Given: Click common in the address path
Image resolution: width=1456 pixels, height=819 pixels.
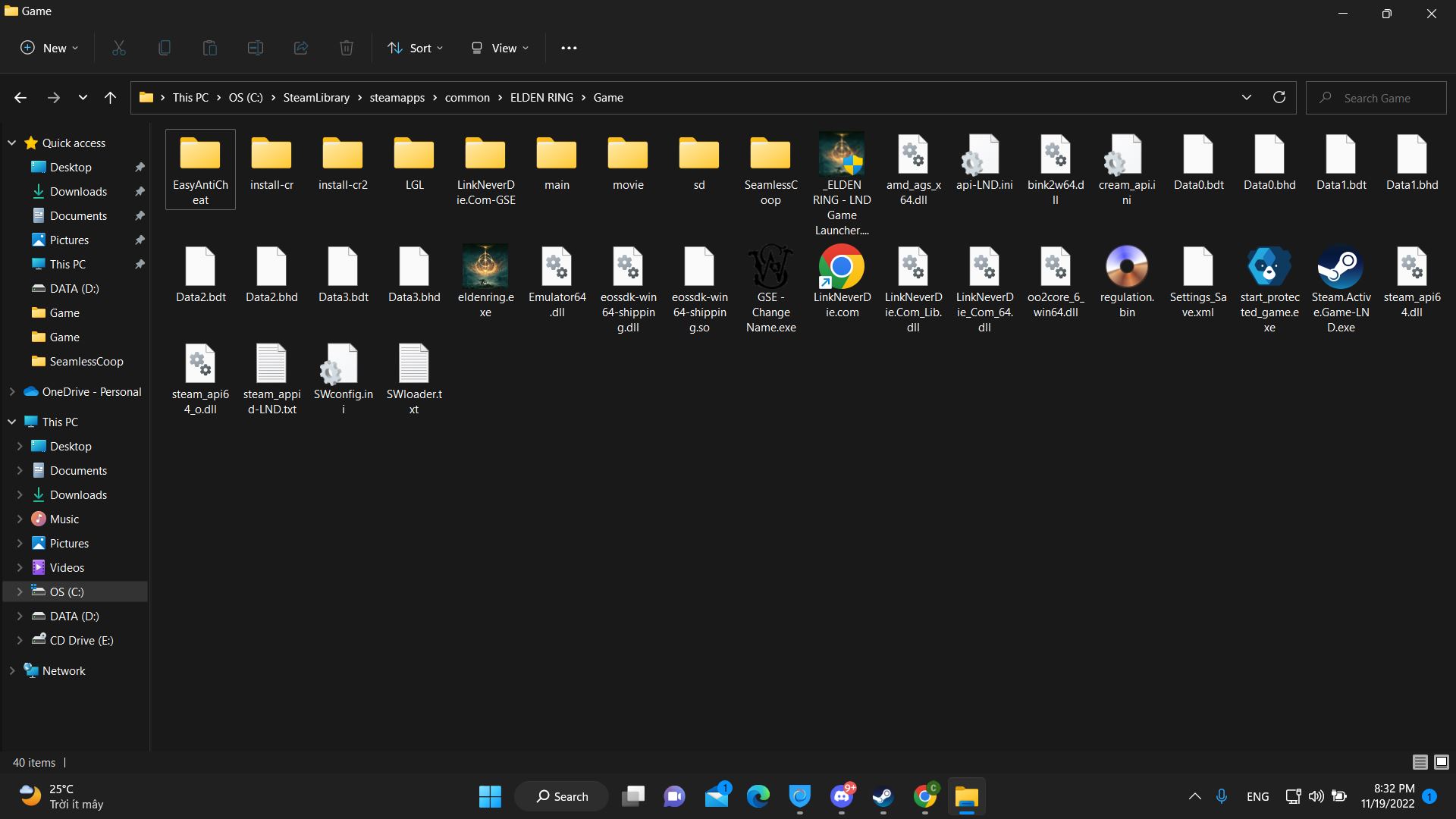Looking at the screenshot, I should point(467,98).
